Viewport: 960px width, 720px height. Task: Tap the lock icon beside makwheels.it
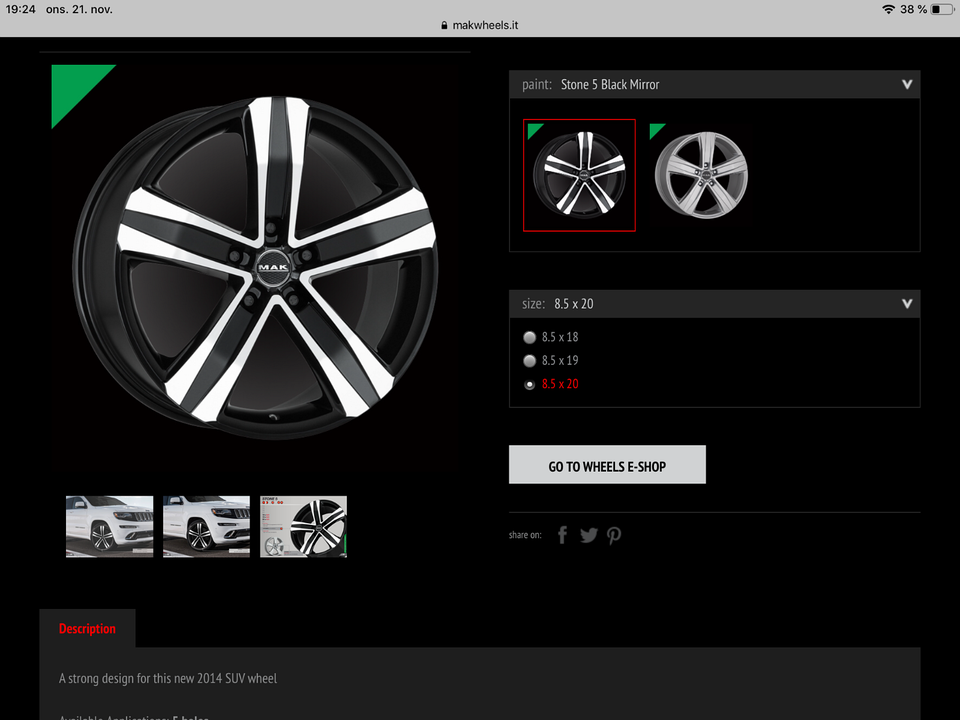(x=444, y=25)
